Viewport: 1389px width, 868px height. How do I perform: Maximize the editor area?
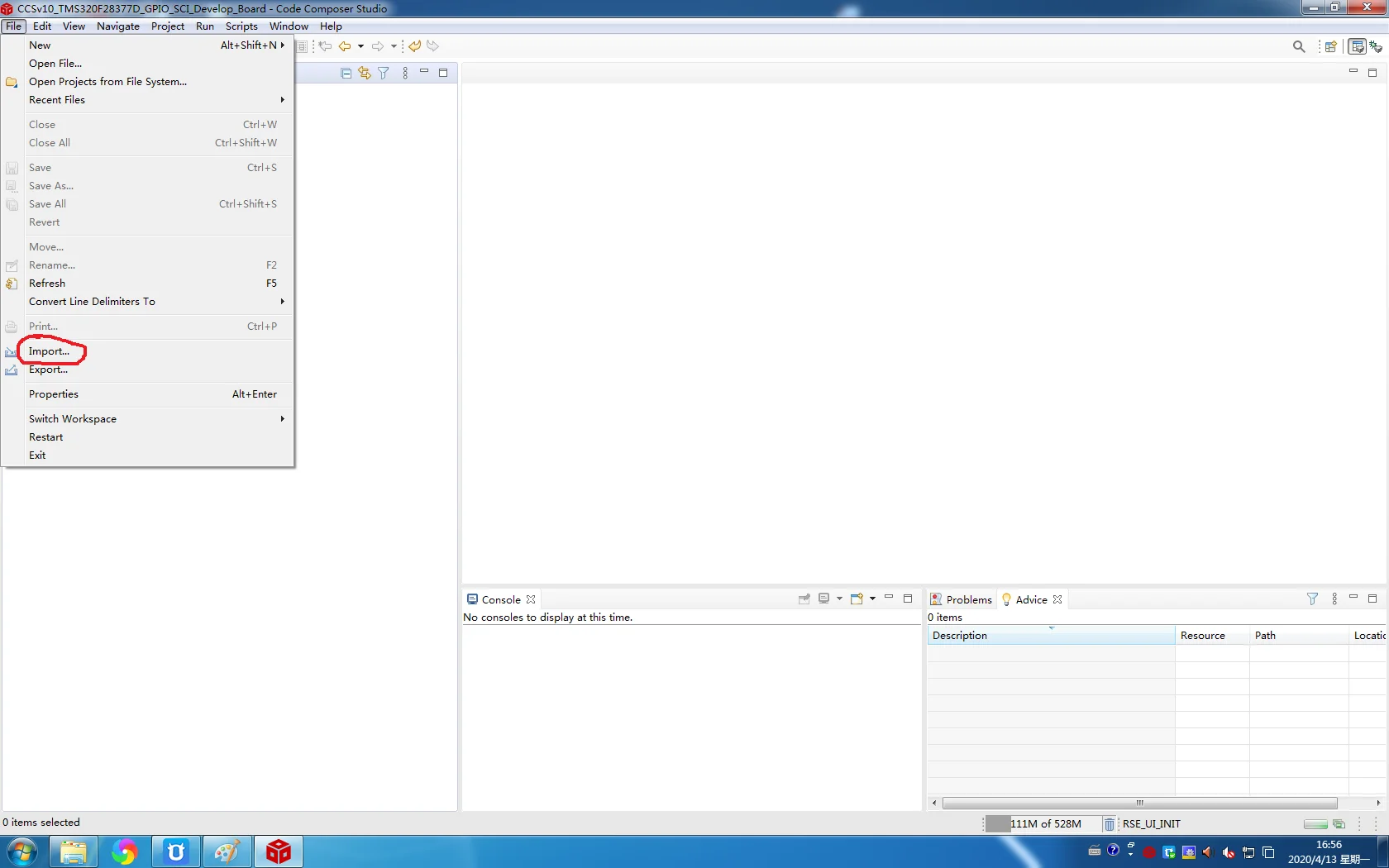pyautogui.click(x=1372, y=73)
